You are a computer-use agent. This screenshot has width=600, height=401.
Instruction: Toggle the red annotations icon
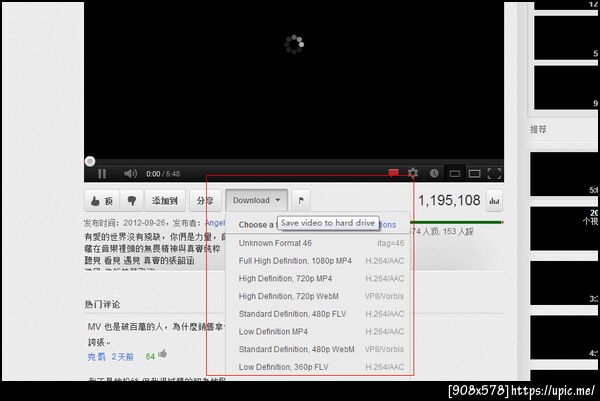click(393, 173)
